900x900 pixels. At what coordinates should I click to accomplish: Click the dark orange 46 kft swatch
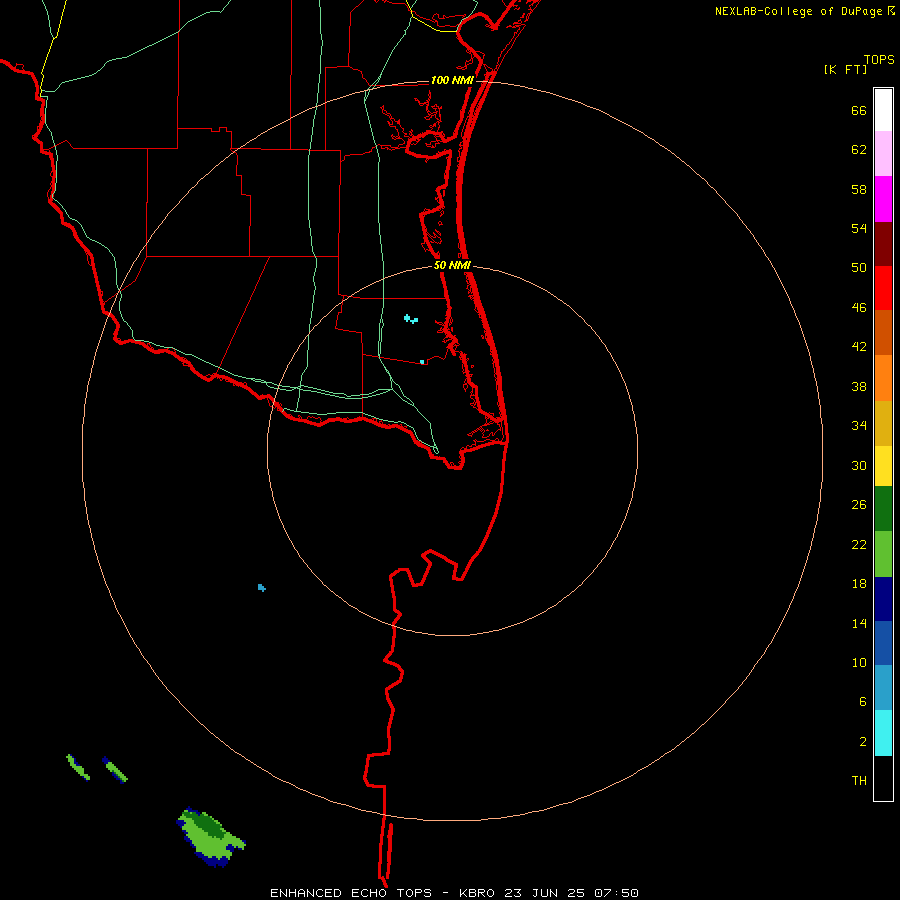(883, 333)
